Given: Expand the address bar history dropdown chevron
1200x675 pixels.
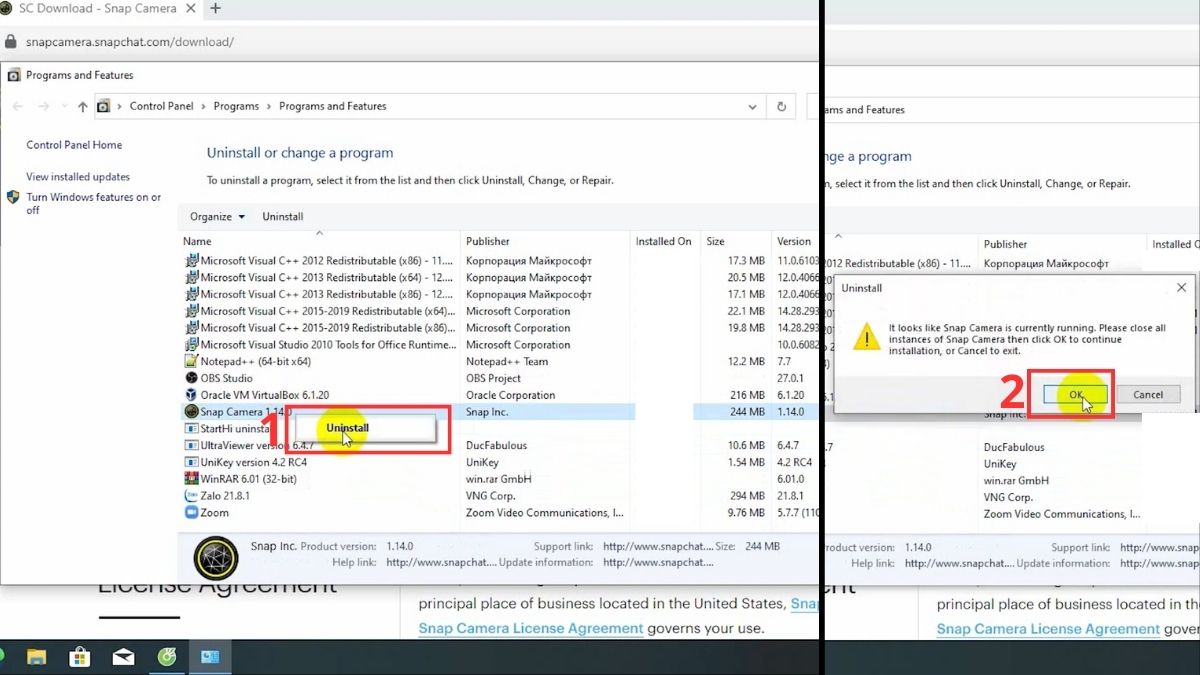Looking at the screenshot, I should (753, 106).
